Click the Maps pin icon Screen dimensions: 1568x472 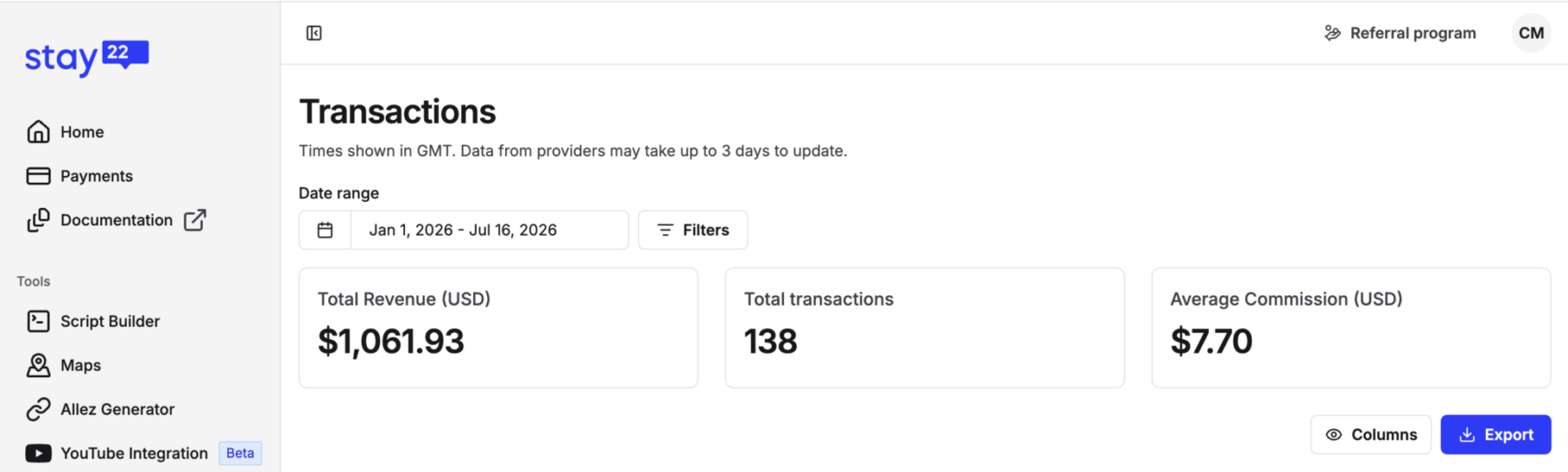(x=38, y=365)
